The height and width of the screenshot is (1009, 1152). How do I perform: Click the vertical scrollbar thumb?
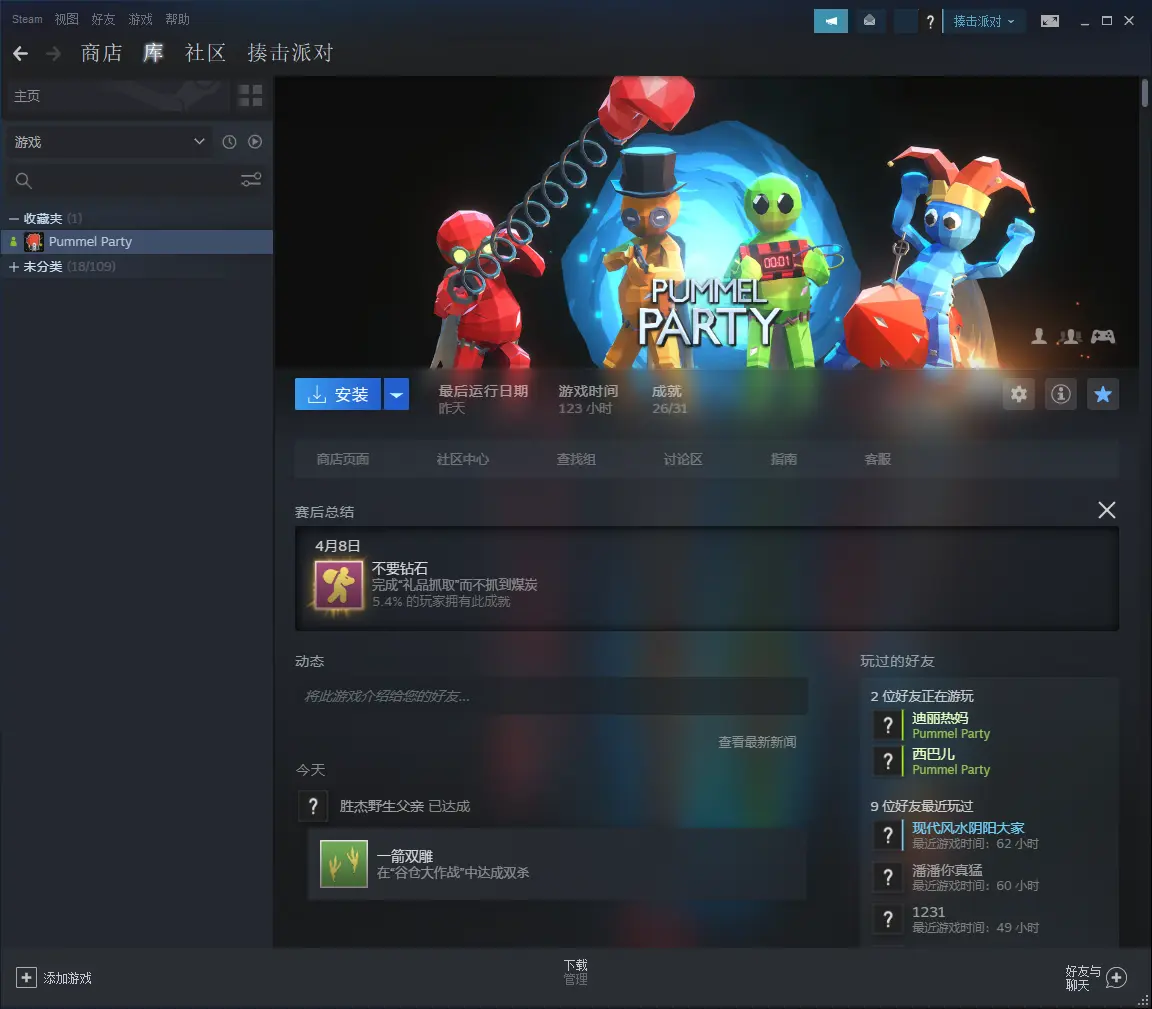coord(1145,93)
